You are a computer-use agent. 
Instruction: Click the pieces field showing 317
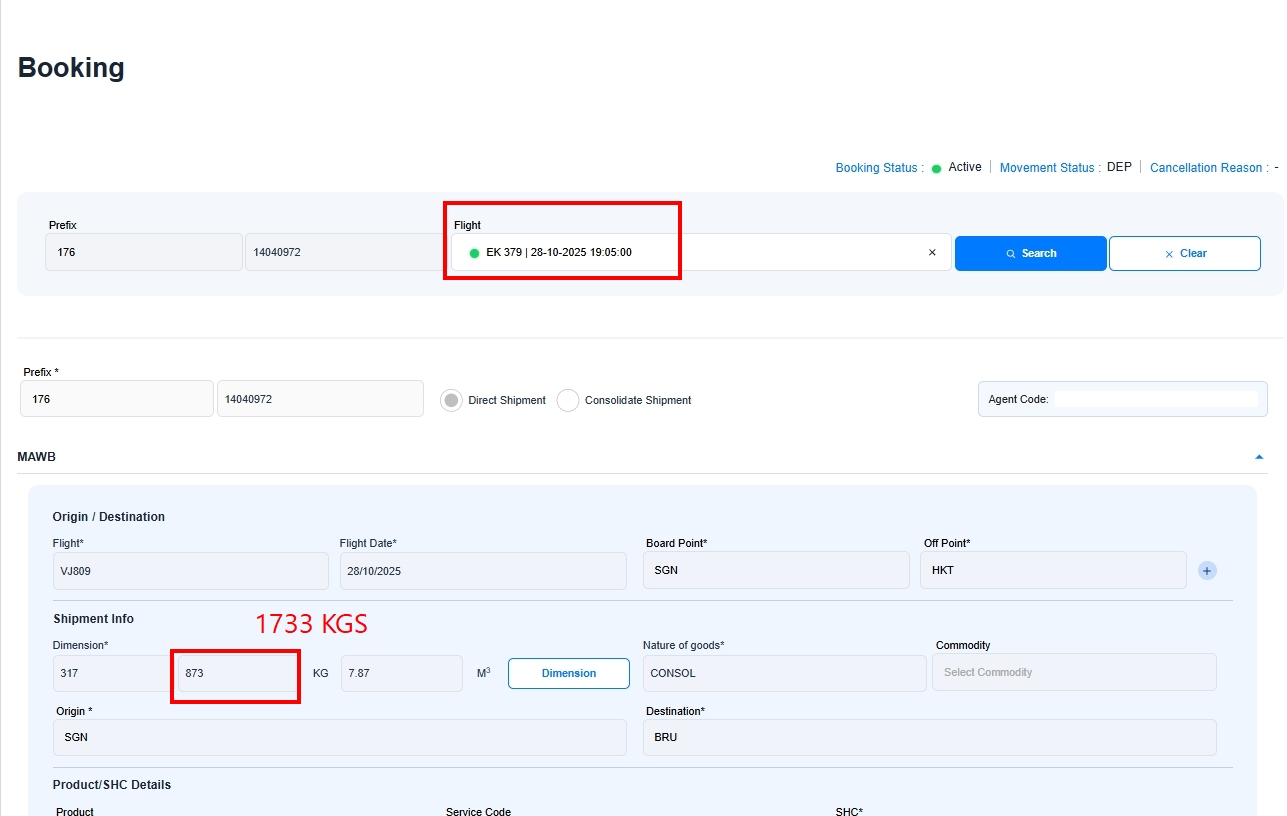[110, 673]
